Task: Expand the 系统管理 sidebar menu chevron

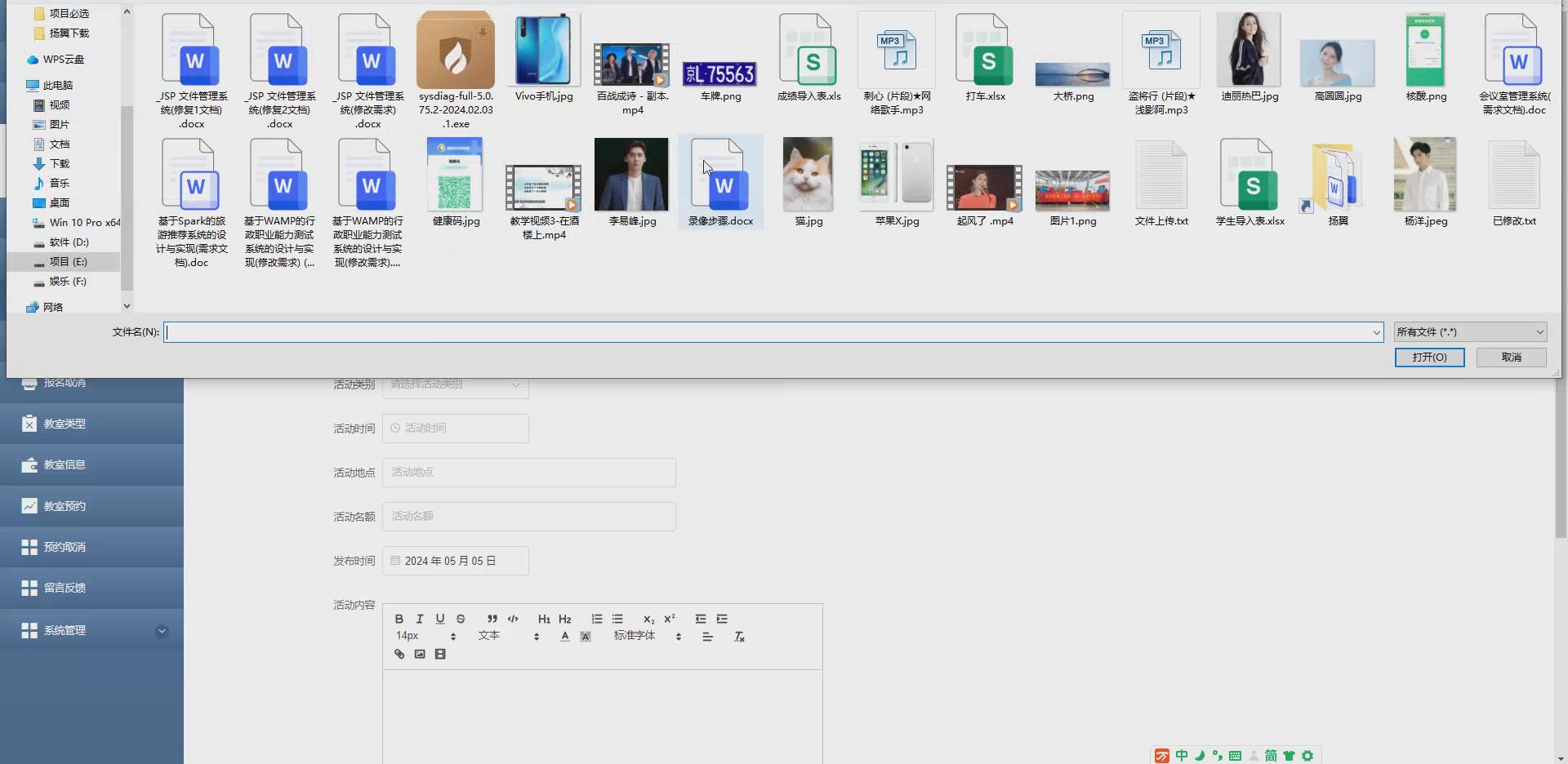Action: tap(162, 631)
